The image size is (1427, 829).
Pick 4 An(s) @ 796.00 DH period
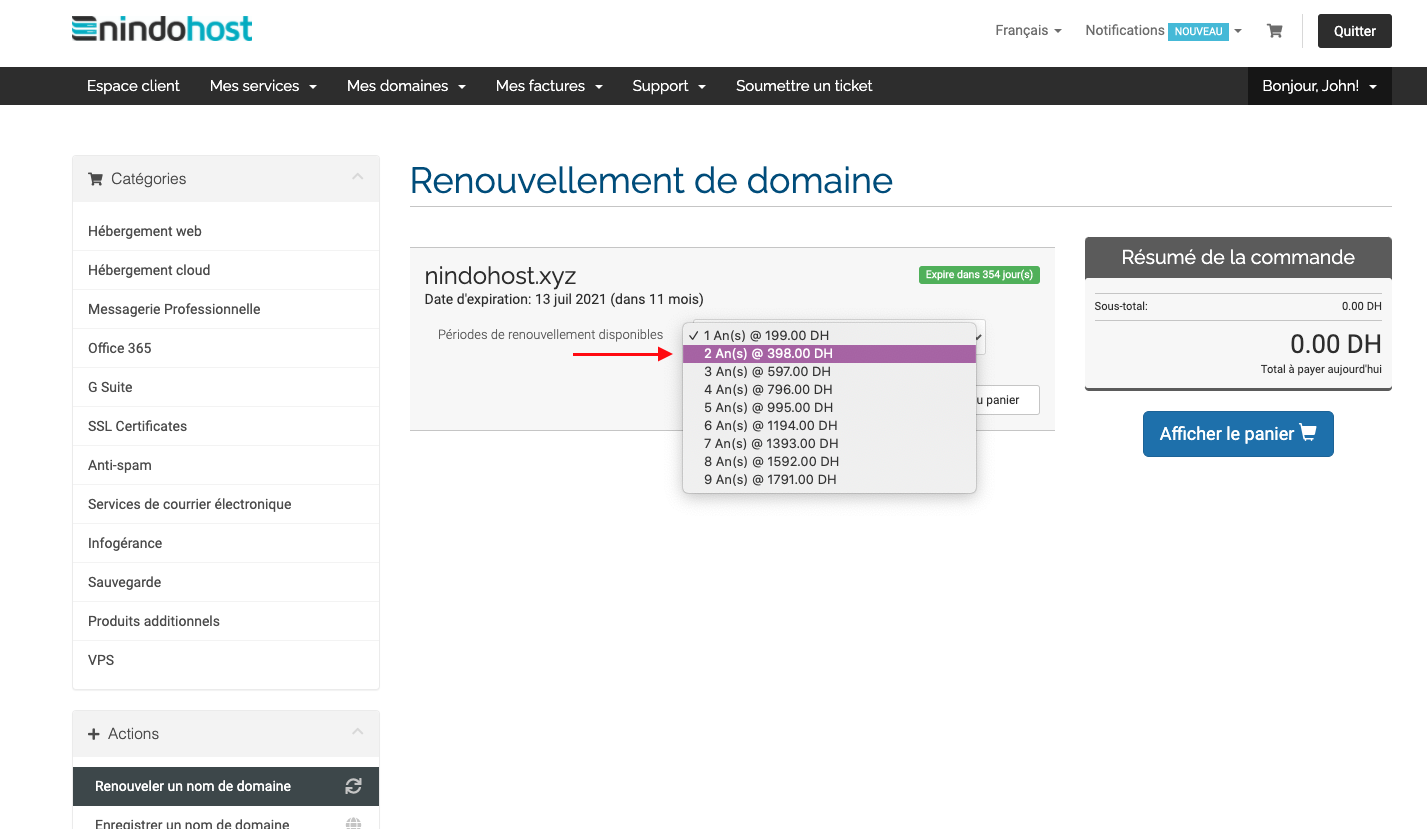(x=829, y=390)
